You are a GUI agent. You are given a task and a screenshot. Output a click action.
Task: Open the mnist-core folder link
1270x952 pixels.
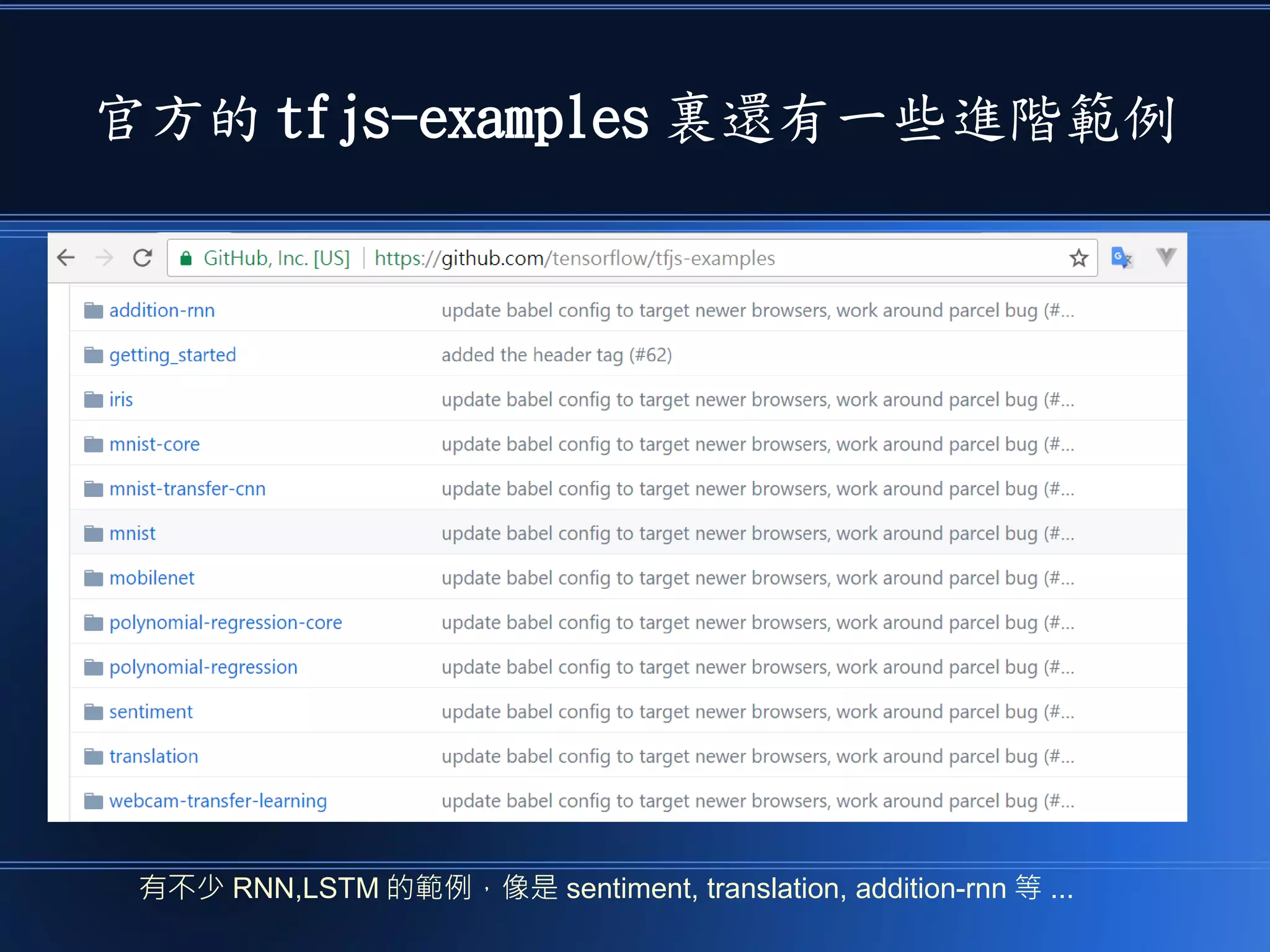coord(154,444)
